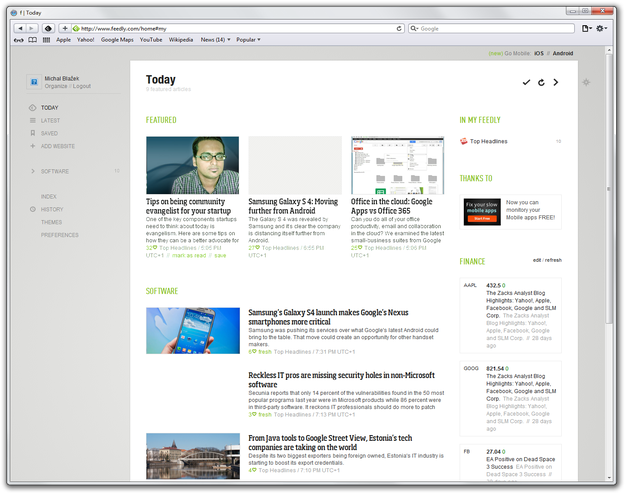Click the URL address field
The width and height of the screenshot is (625, 493).
pyautogui.click(x=237, y=28)
